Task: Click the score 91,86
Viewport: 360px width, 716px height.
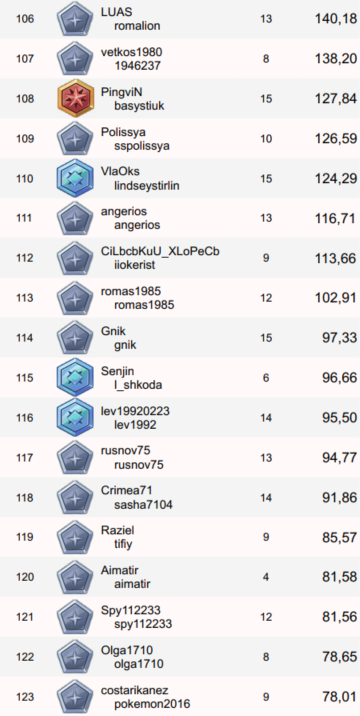Action: coord(339,497)
